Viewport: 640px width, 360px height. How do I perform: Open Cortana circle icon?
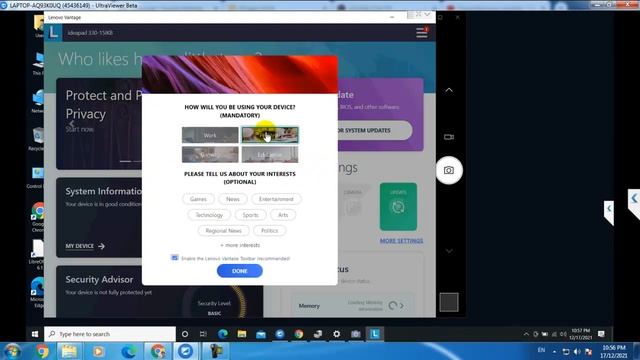coord(185,334)
